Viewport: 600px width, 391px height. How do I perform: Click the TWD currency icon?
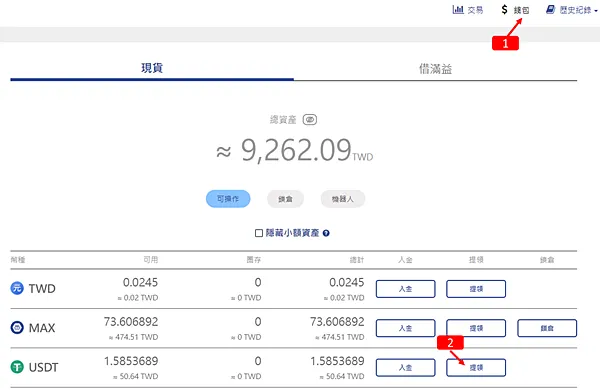tap(17, 288)
